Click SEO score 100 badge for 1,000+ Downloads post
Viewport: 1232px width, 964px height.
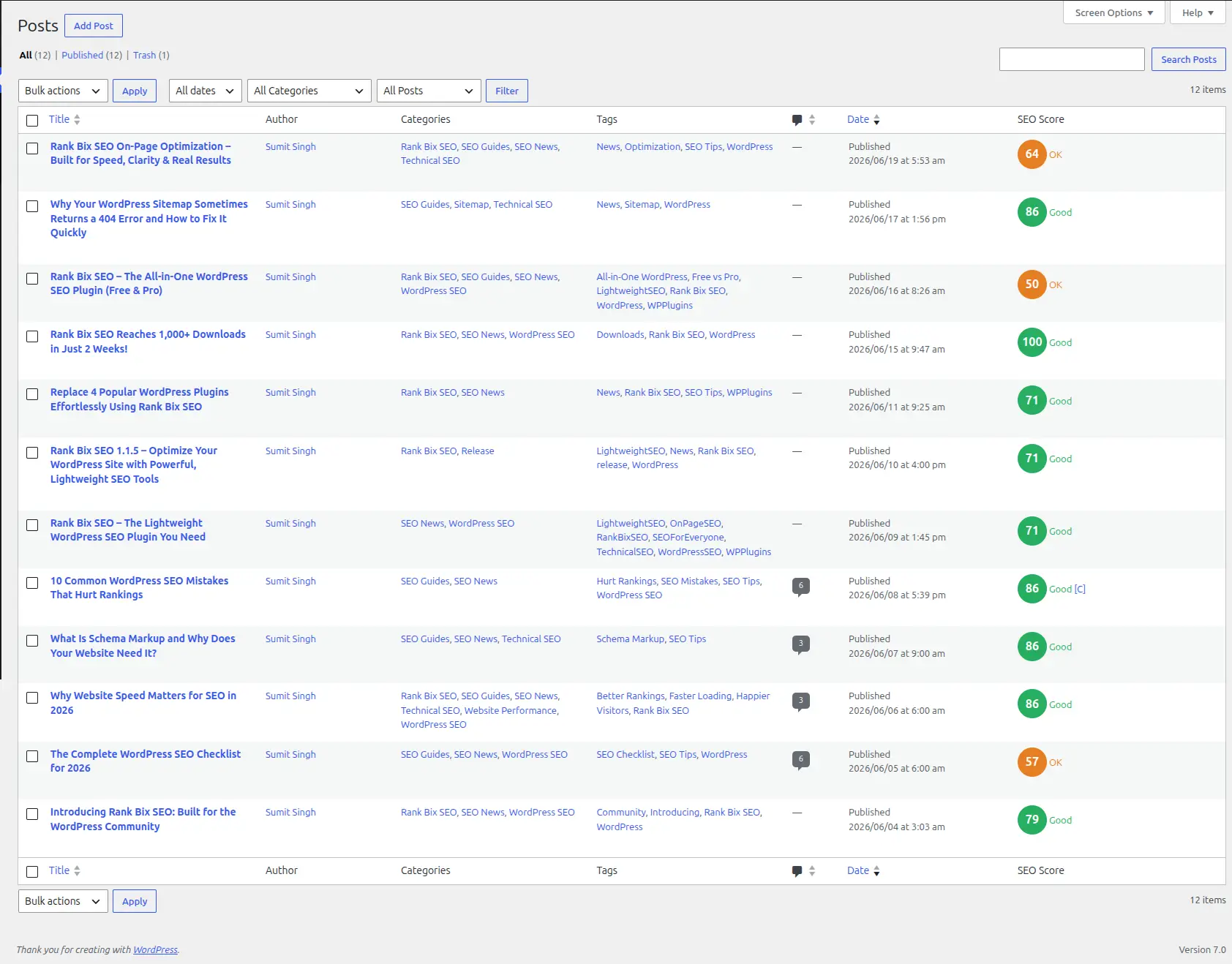click(1032, 342)
